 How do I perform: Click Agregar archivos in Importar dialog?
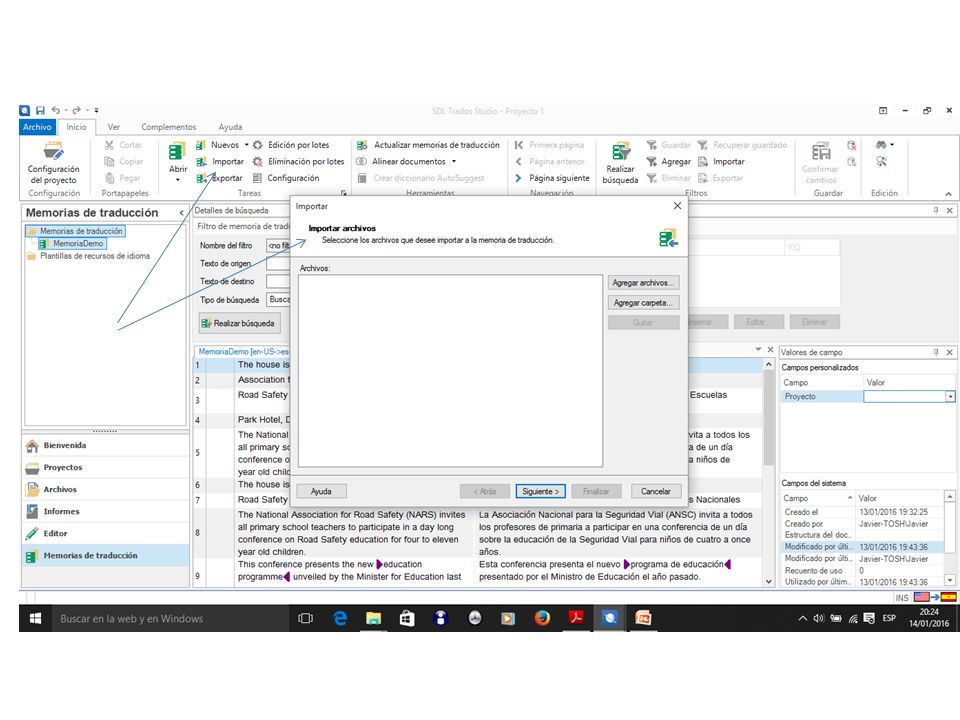pos(643,283)
